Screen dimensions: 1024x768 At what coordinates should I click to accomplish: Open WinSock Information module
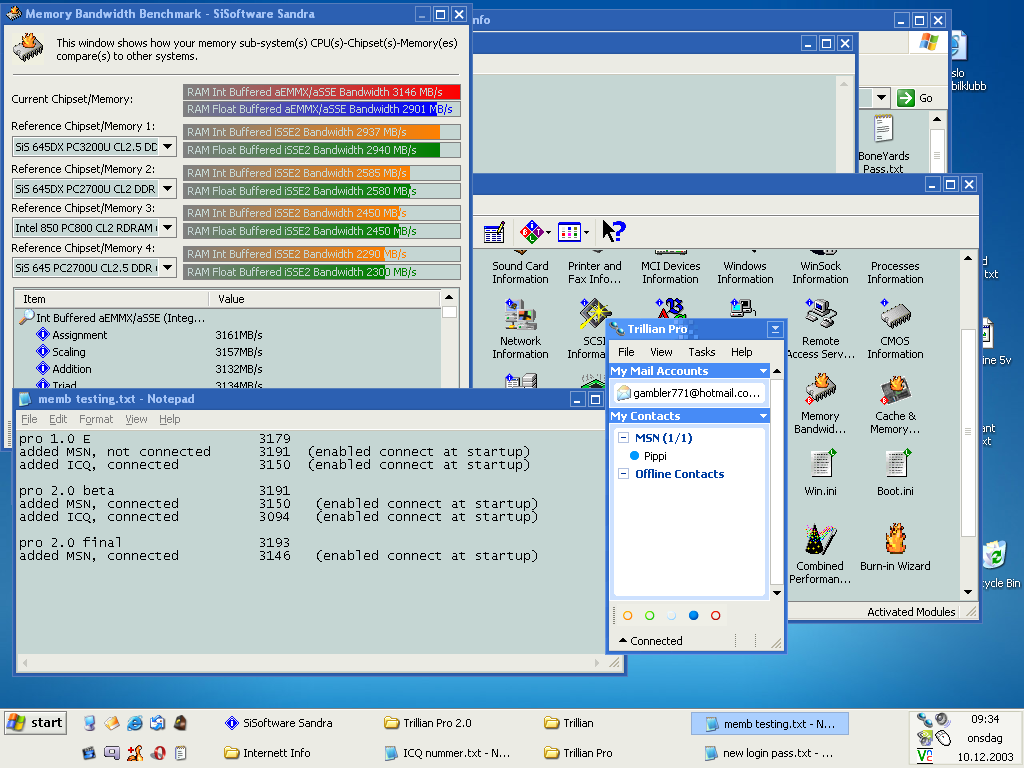(x=820, y=272)
